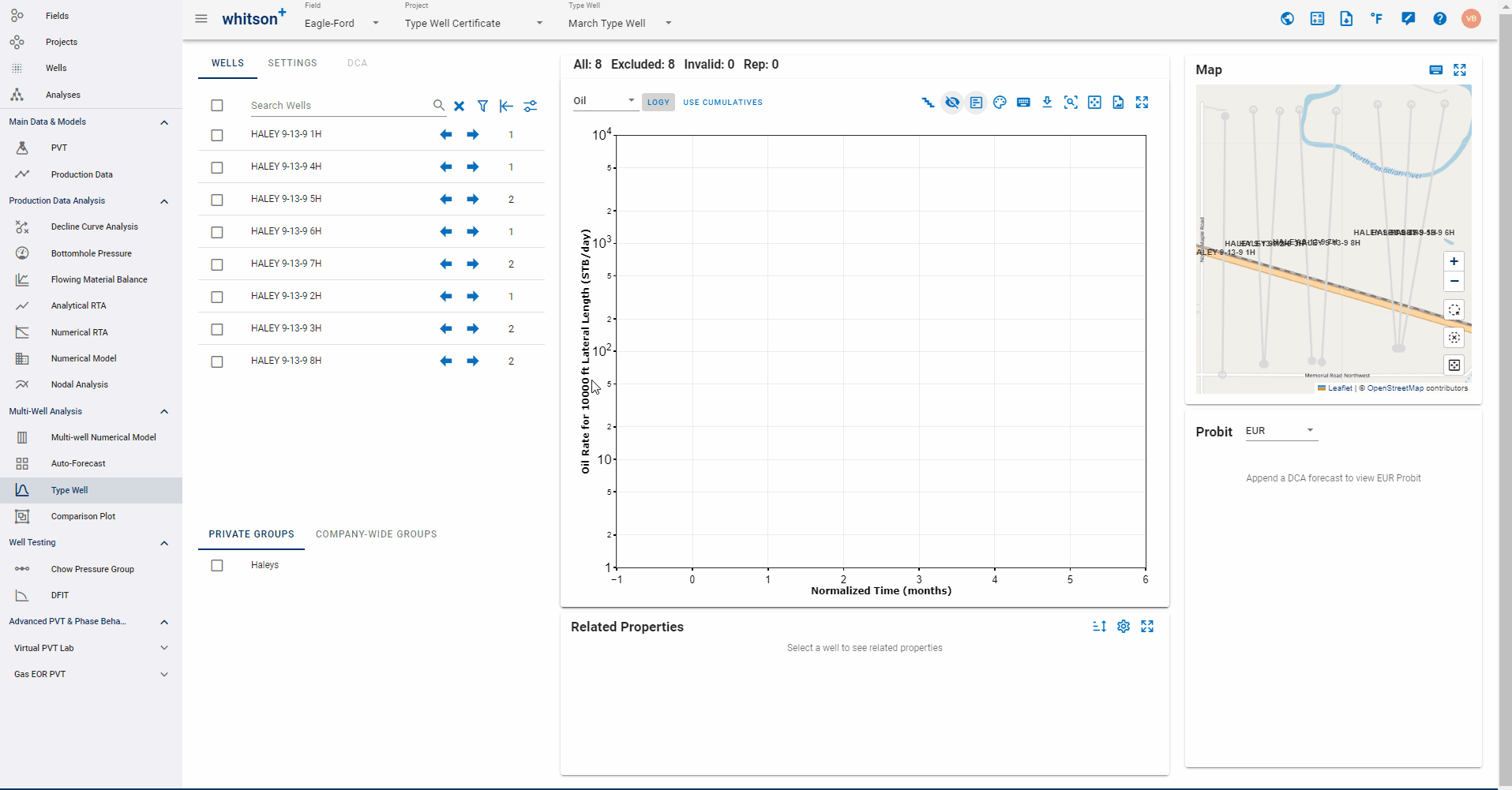This screenshot has width=1512, height=790.
Task: Open the calculator icon in top bar
Action: pyautogui.click(x=1317, y=19)
